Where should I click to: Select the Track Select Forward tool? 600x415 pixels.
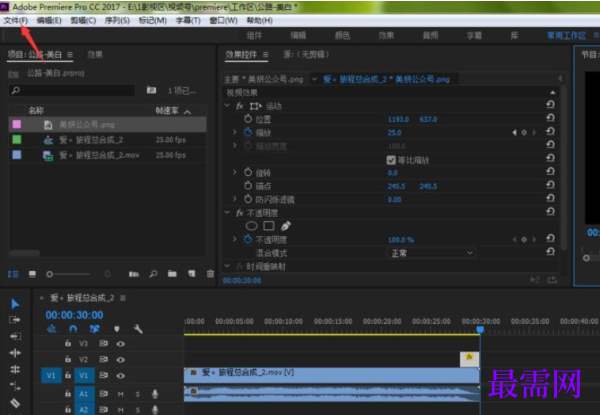15,320
